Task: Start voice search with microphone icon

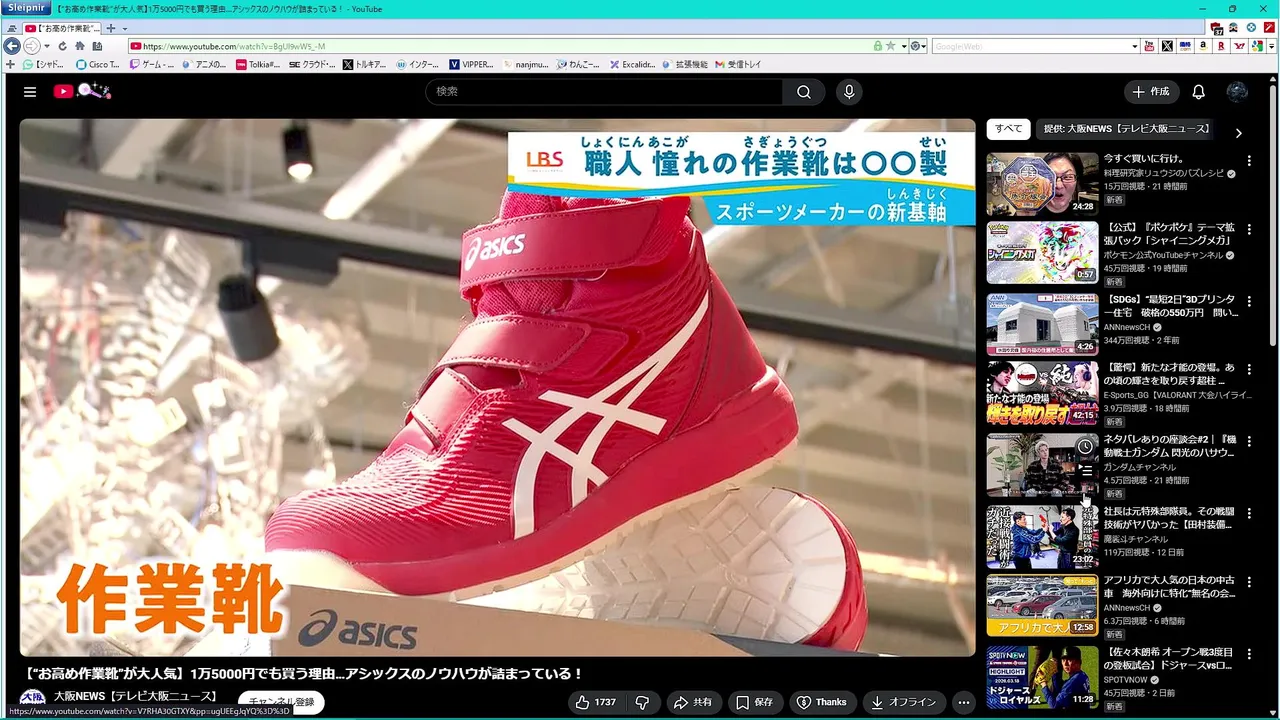Action: pyautogui.click(x=849, y=92)
